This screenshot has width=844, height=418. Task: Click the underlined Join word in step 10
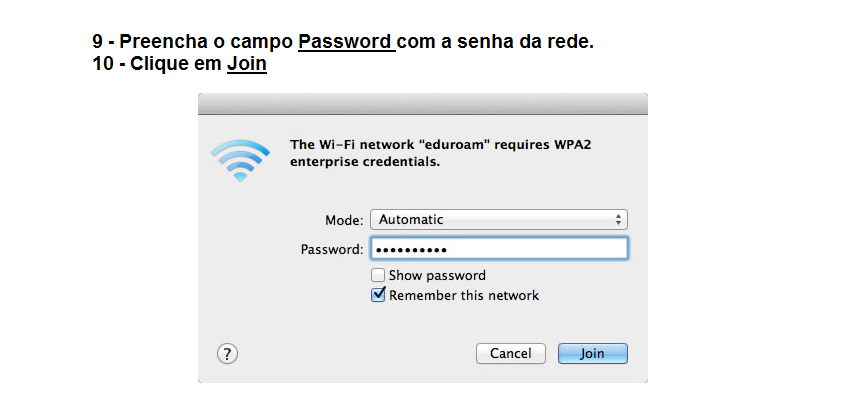tap(247, 63)
